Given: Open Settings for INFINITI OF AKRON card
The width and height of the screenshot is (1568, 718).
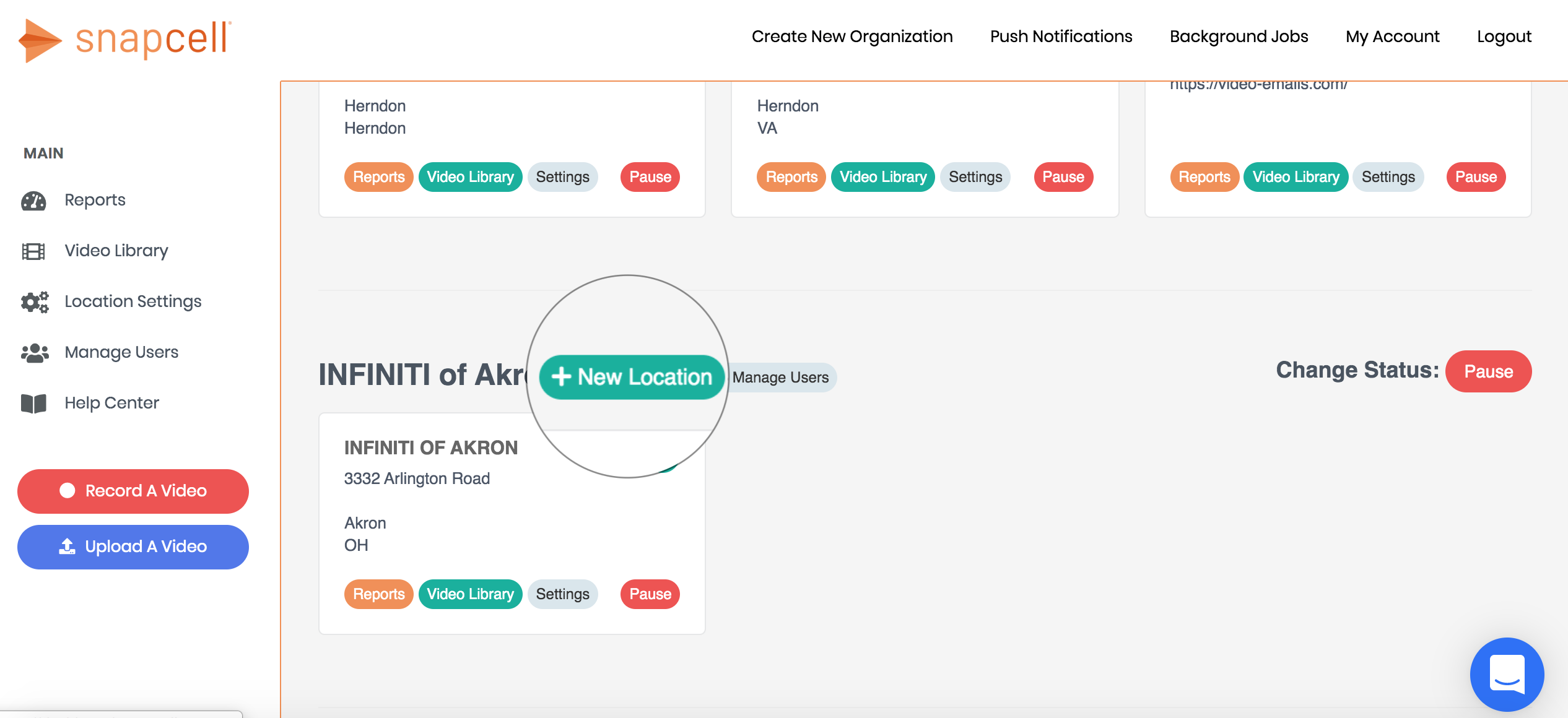Looking at the screenshot, I should [x=562, y=594].
